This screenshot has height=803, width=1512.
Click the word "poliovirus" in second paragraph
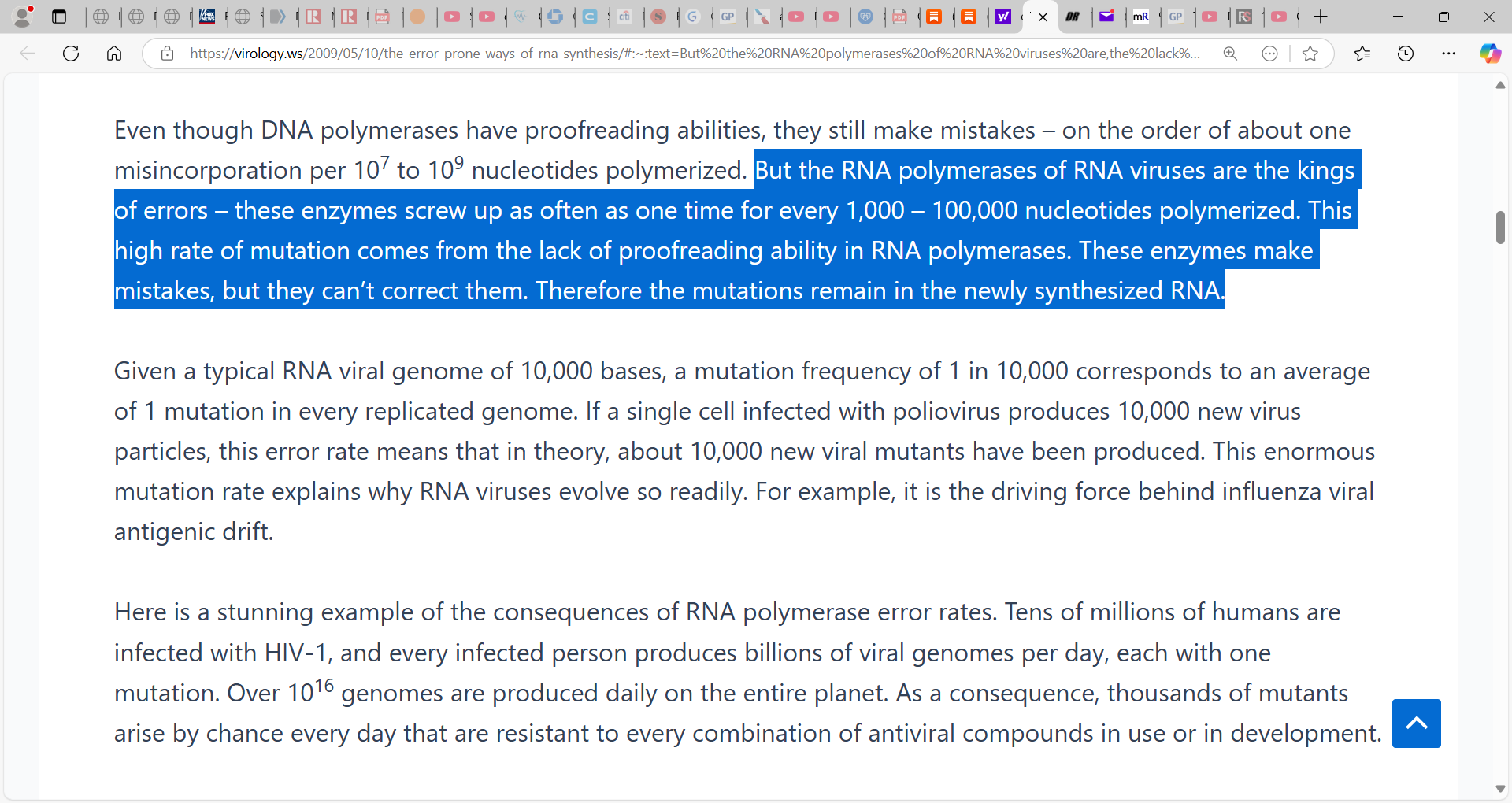point(947,411)
